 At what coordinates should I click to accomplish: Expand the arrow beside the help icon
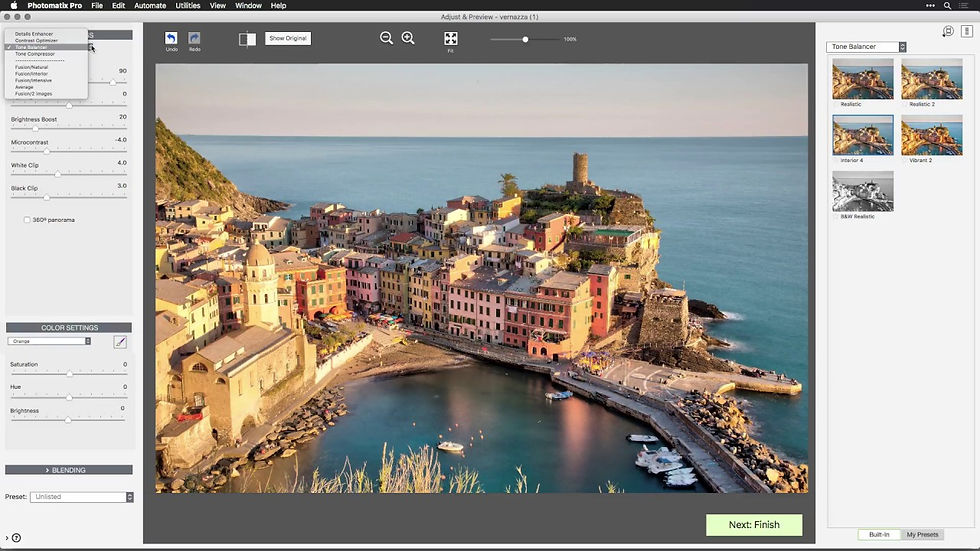7,538
